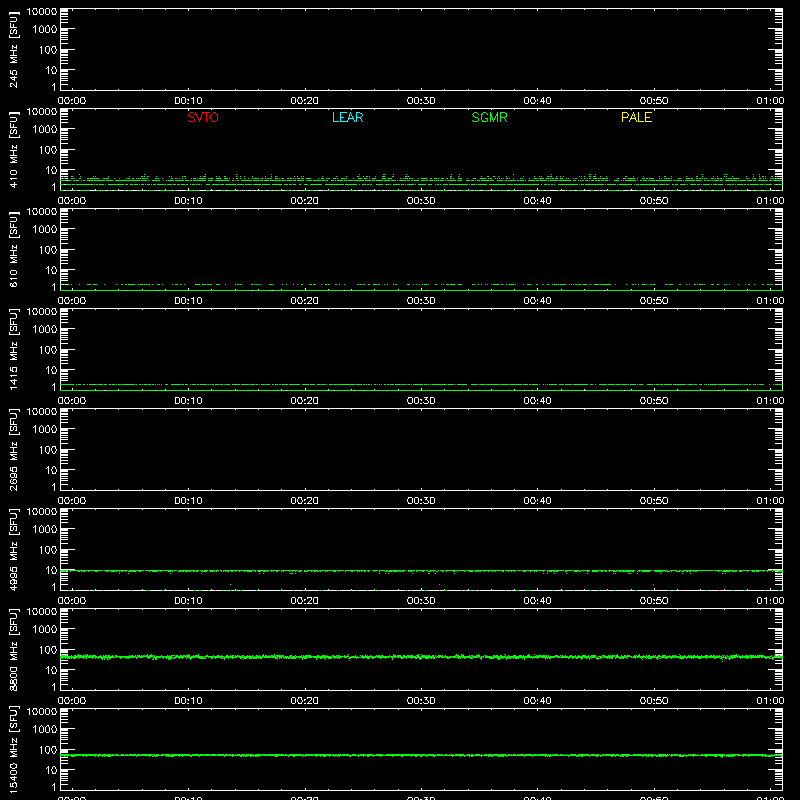800x800 pixels.
Task: Select the '4995 MHz [SFU]' axis title
Action: coord(13,549)
